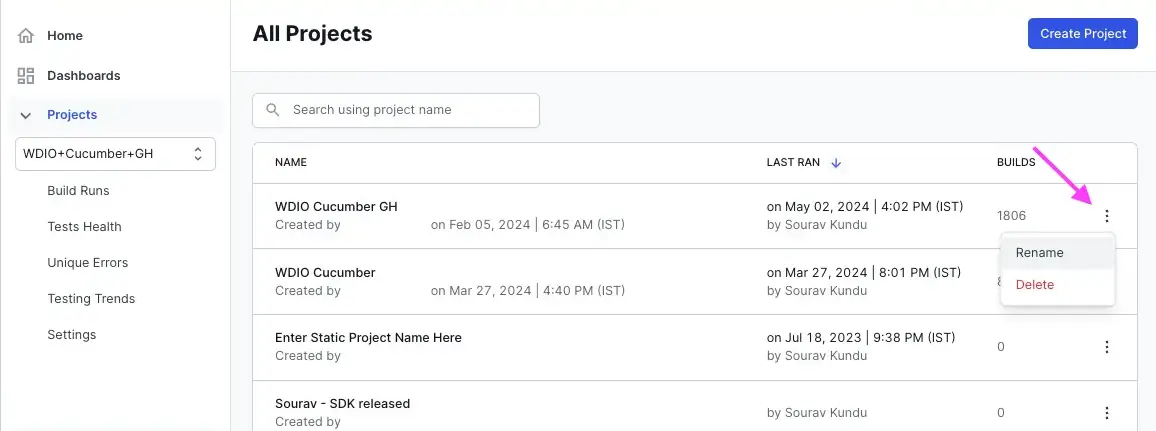Open the WDIO Cucumber GH project
The height and width of the screenshot is (431, 1156).
pos(336,207)
